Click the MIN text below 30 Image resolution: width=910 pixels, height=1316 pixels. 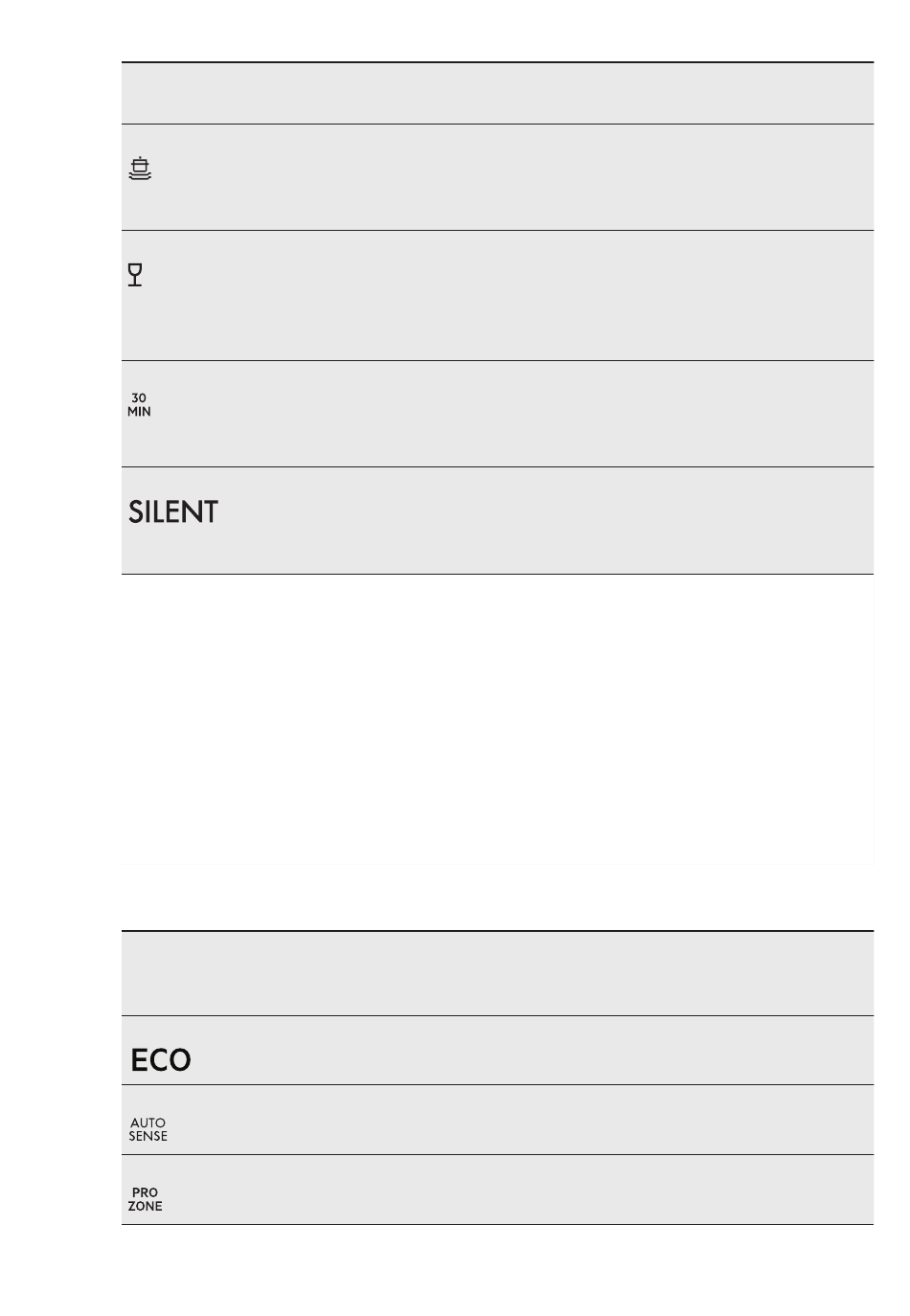click(x=139, y=412)
